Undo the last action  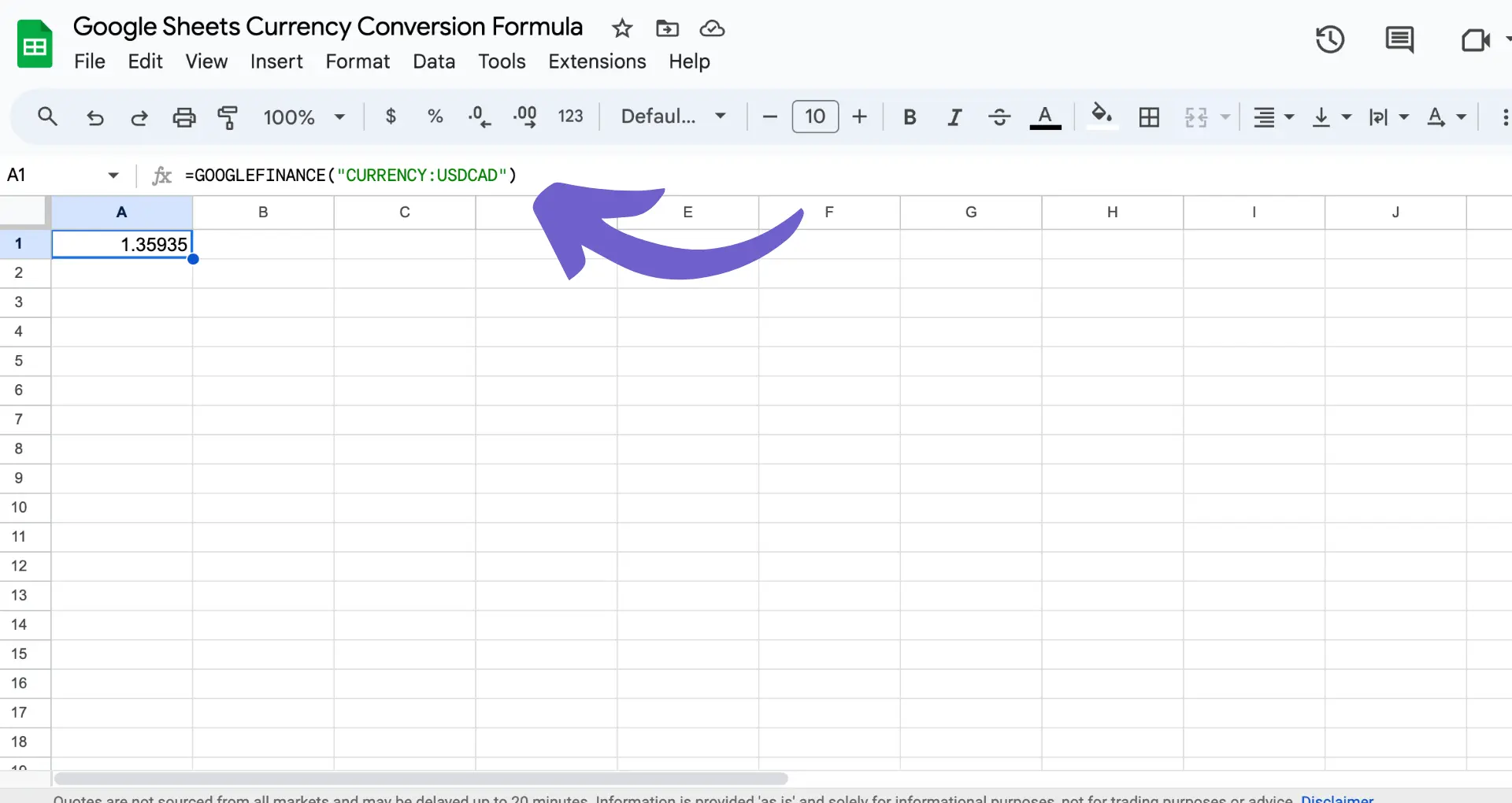point(94,117)
